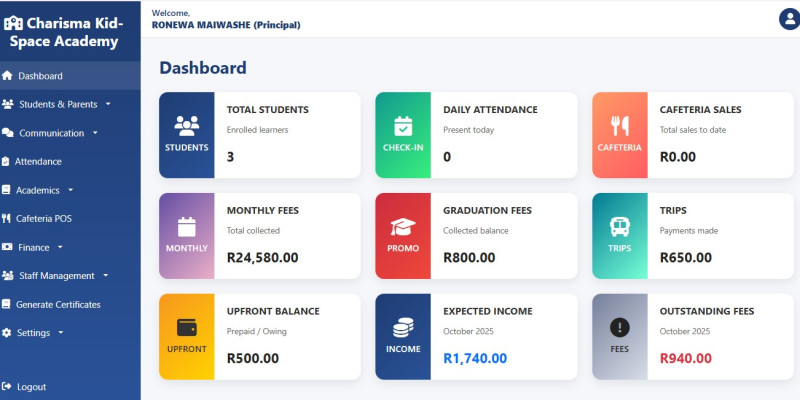Open the Attendance page
Viewport: 800px width, 400px height.
click(x=37, y=162)
